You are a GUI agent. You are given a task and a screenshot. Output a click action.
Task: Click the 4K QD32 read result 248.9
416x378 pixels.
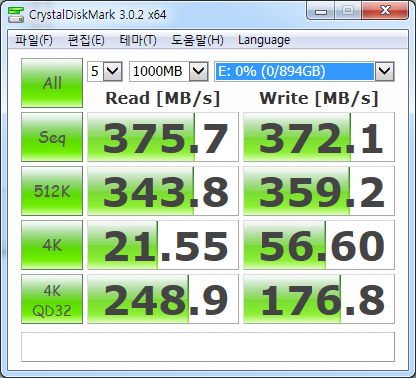[163, 299]
